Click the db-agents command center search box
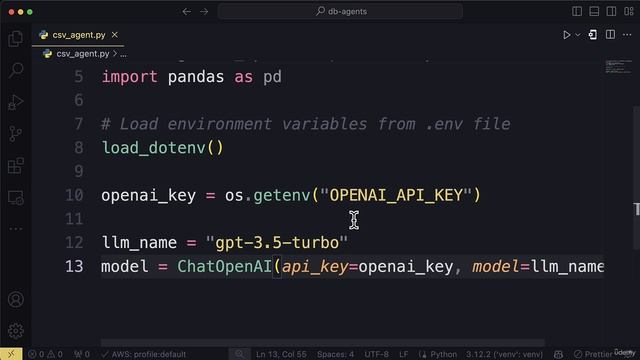The height and width of the screenshot is (360, 640). pyautogui.click(x=340, y=11)
